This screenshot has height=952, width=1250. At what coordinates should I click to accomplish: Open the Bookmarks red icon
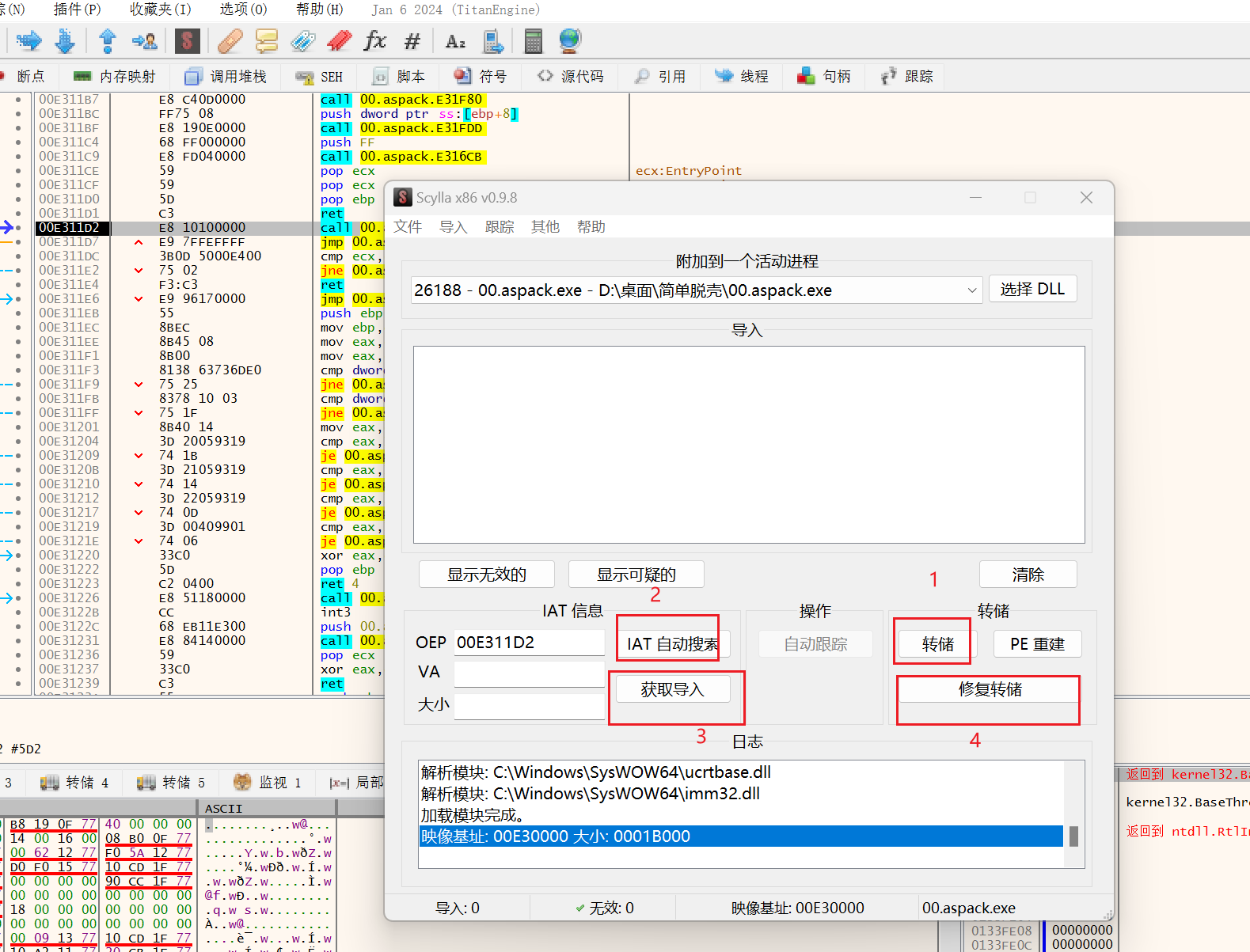click(339, 41)
